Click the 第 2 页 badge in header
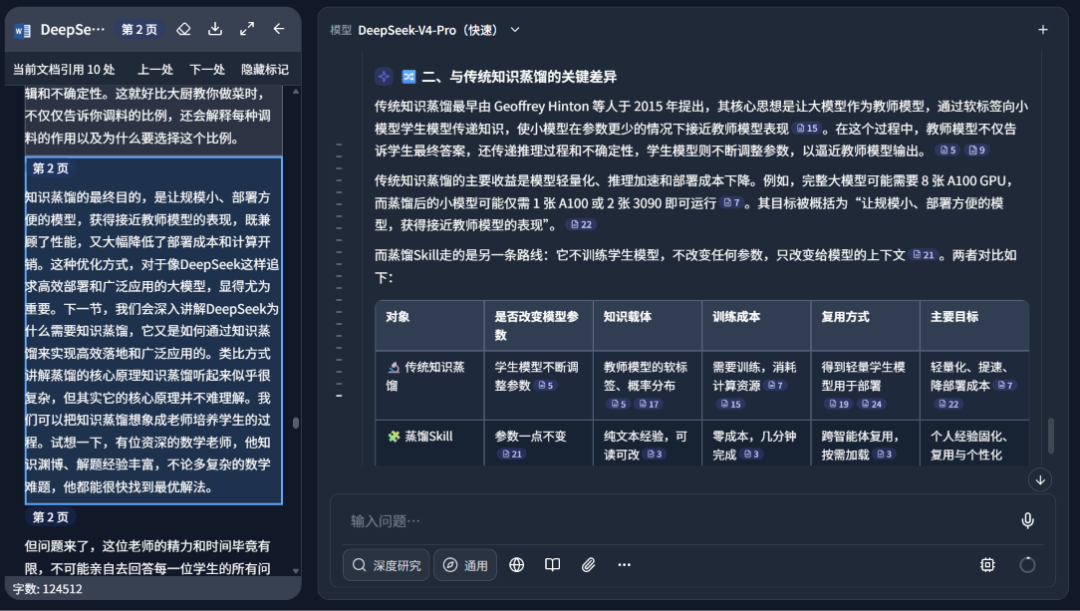 coord(139,30)
